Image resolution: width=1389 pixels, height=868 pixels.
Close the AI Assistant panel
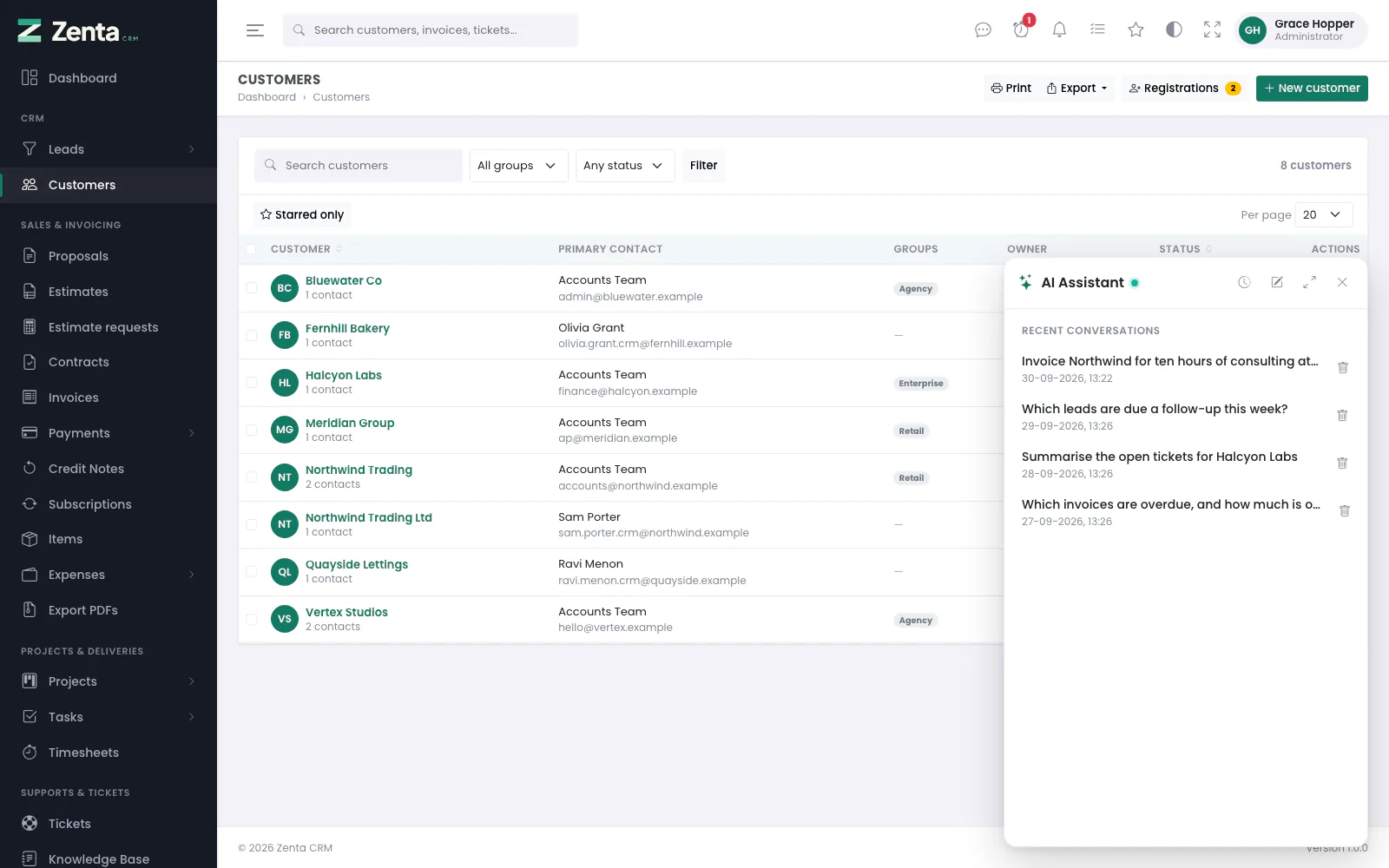point(1342,282)
